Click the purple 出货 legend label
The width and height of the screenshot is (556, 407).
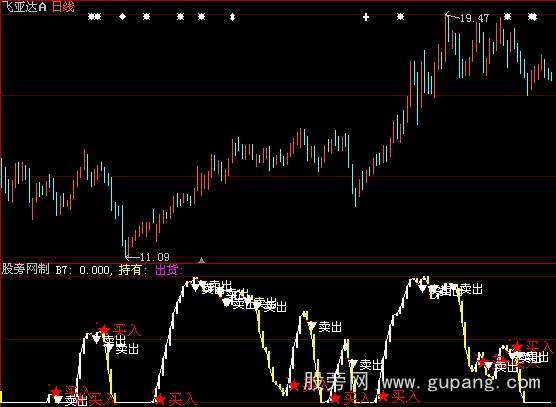coord(166,270)
